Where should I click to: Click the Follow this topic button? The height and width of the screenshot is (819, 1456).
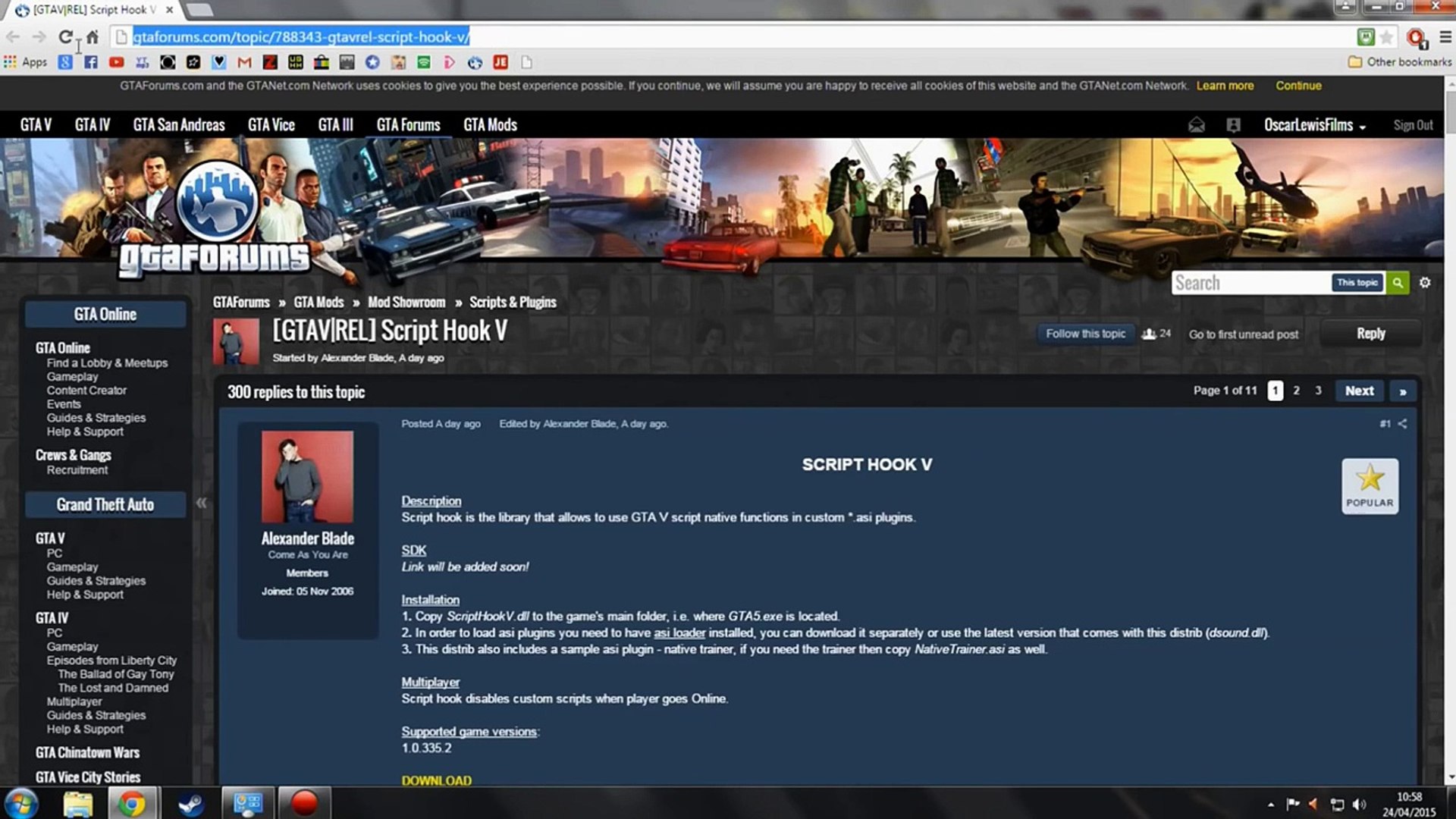[1085, 334]
